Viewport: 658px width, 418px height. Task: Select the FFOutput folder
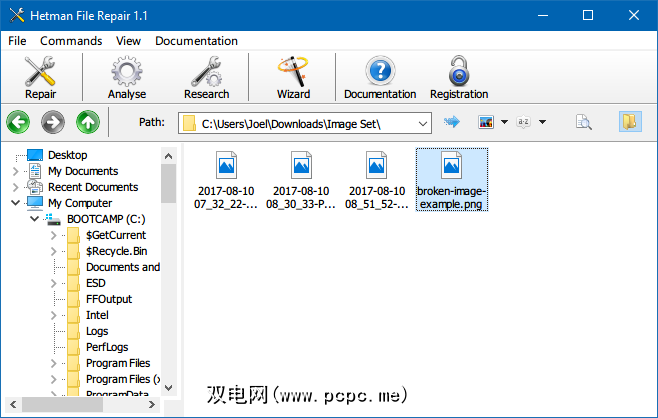click(x=109, y=299)
